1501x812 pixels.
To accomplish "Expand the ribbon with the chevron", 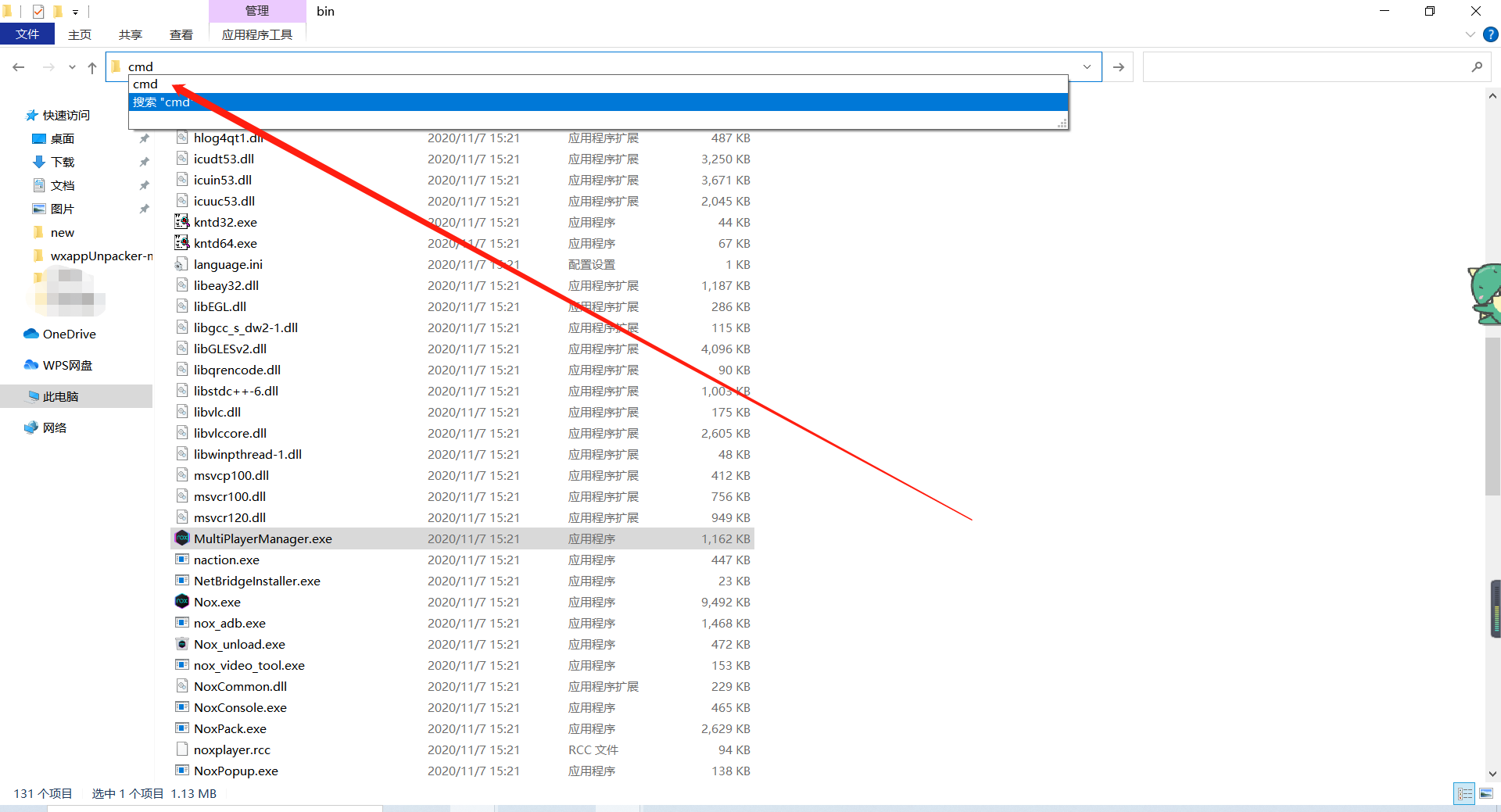I will point(1470,34).
